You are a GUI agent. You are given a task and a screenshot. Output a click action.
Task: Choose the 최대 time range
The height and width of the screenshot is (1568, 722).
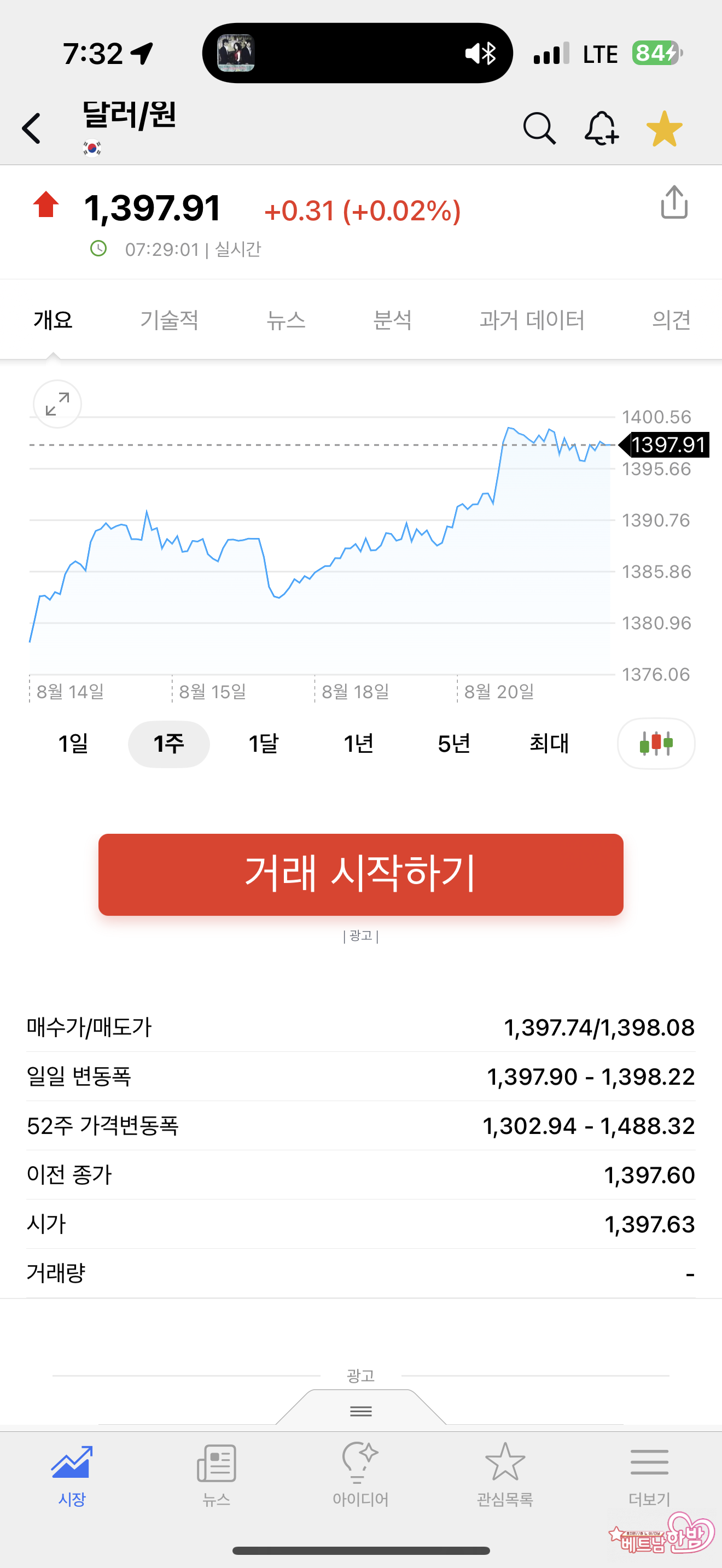coord(549,744)
